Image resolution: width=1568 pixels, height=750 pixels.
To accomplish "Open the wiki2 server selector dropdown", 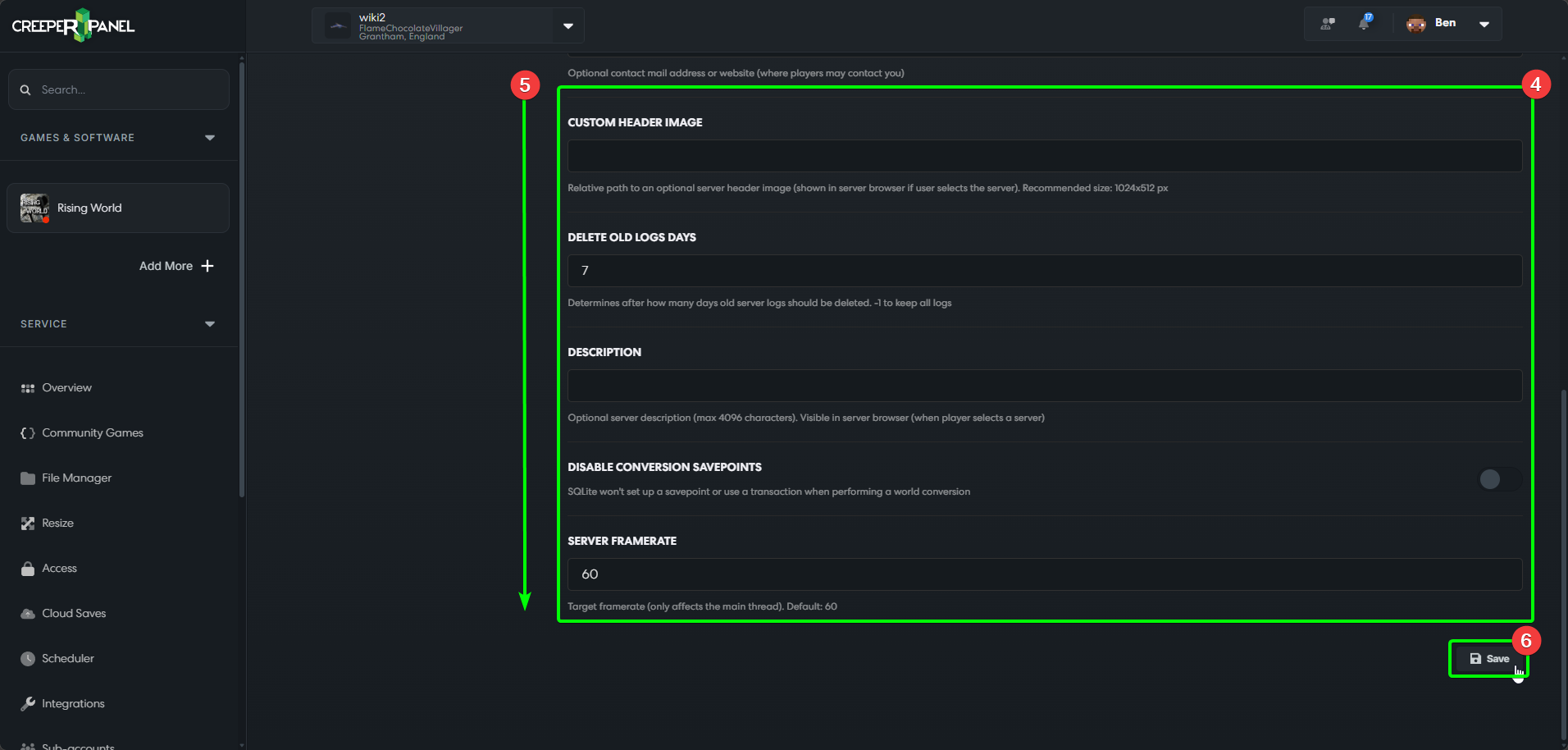I will click(x=567, y=26).
